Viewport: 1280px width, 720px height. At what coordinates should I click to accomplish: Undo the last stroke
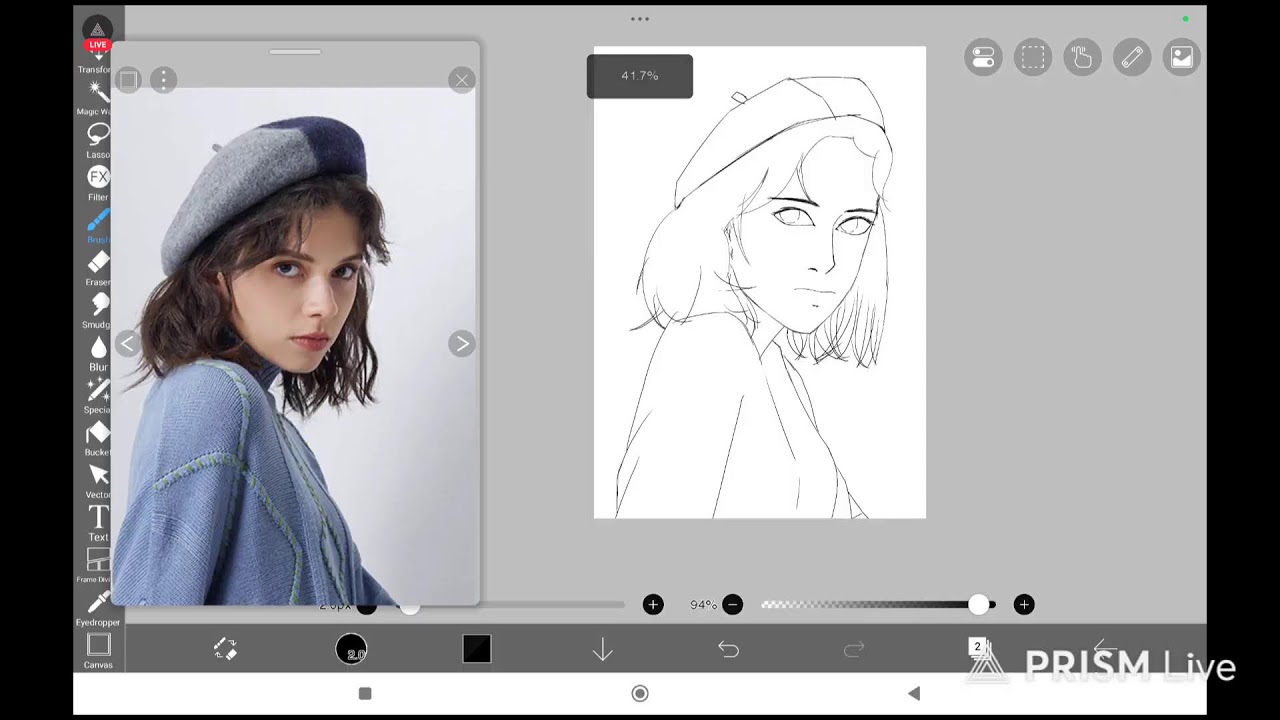pyautogui.click(x=728, y=650)
